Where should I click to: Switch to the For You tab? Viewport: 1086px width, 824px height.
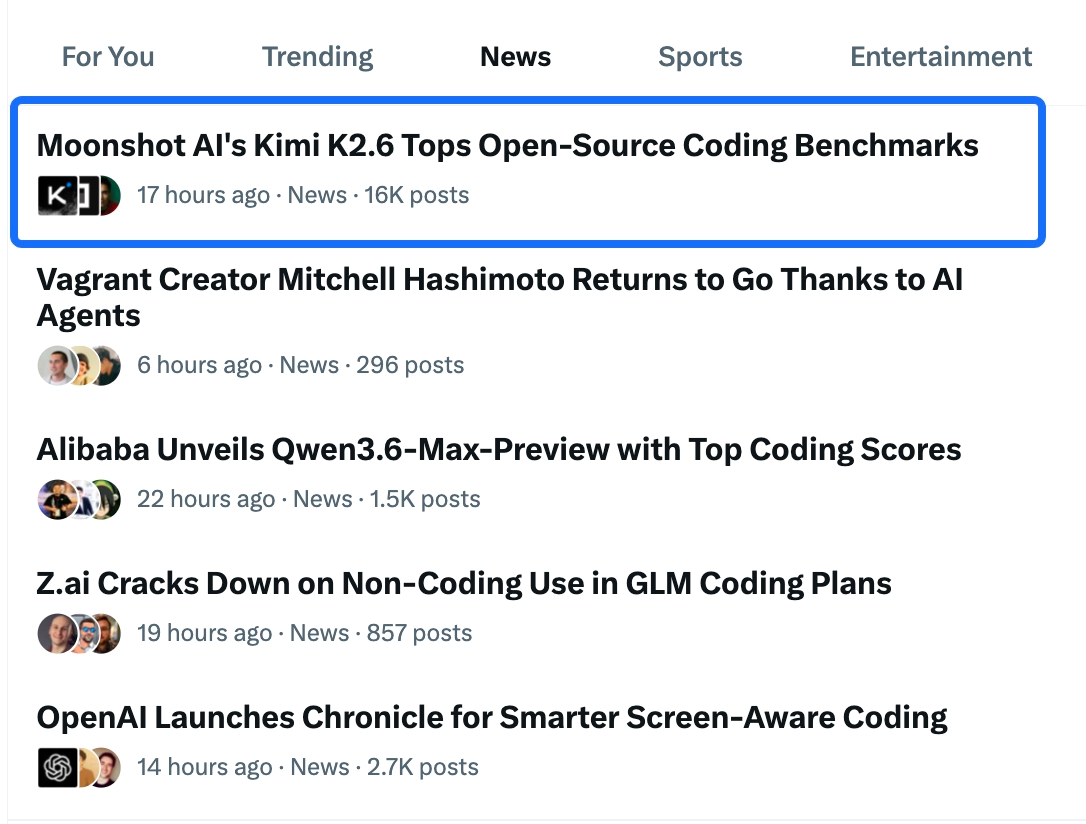point(108,57)
